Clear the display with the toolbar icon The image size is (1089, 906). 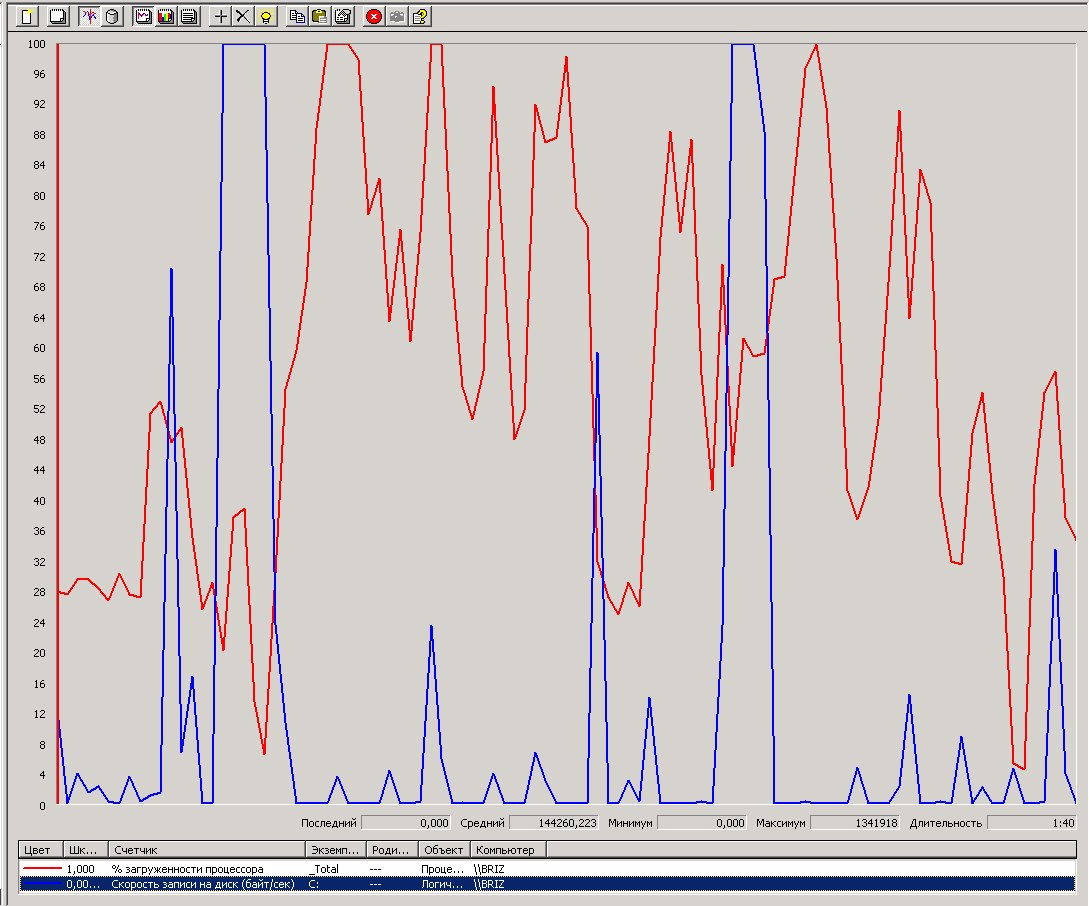[x=57, y=16]
